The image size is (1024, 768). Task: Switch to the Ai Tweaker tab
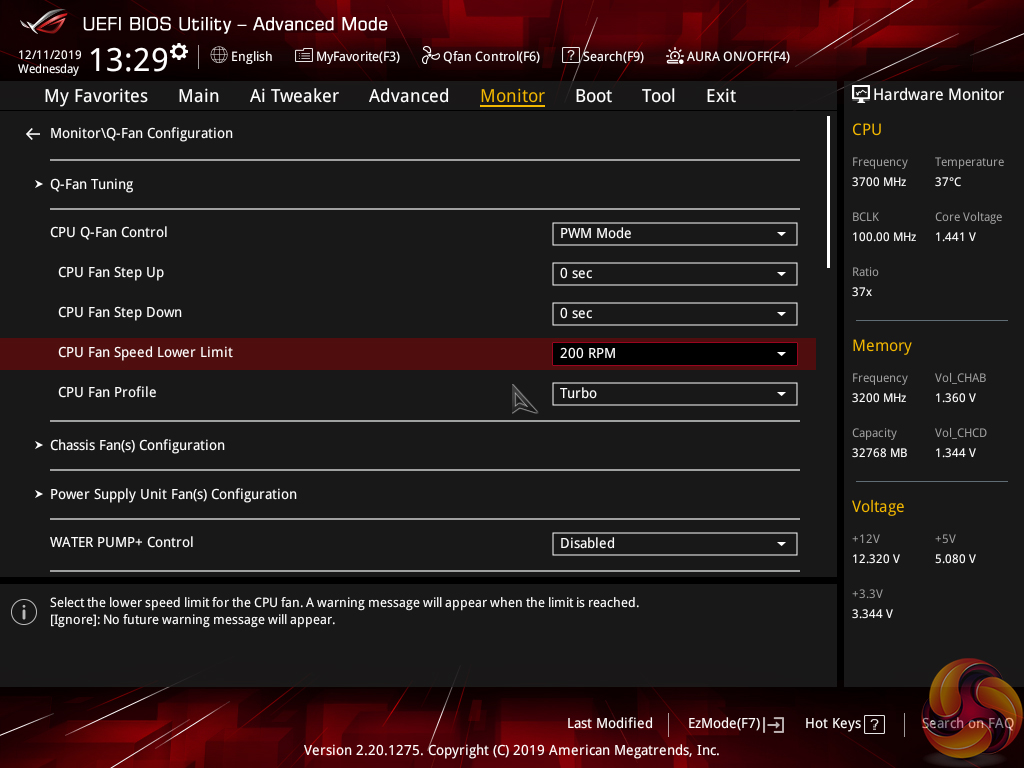point(294,96)
